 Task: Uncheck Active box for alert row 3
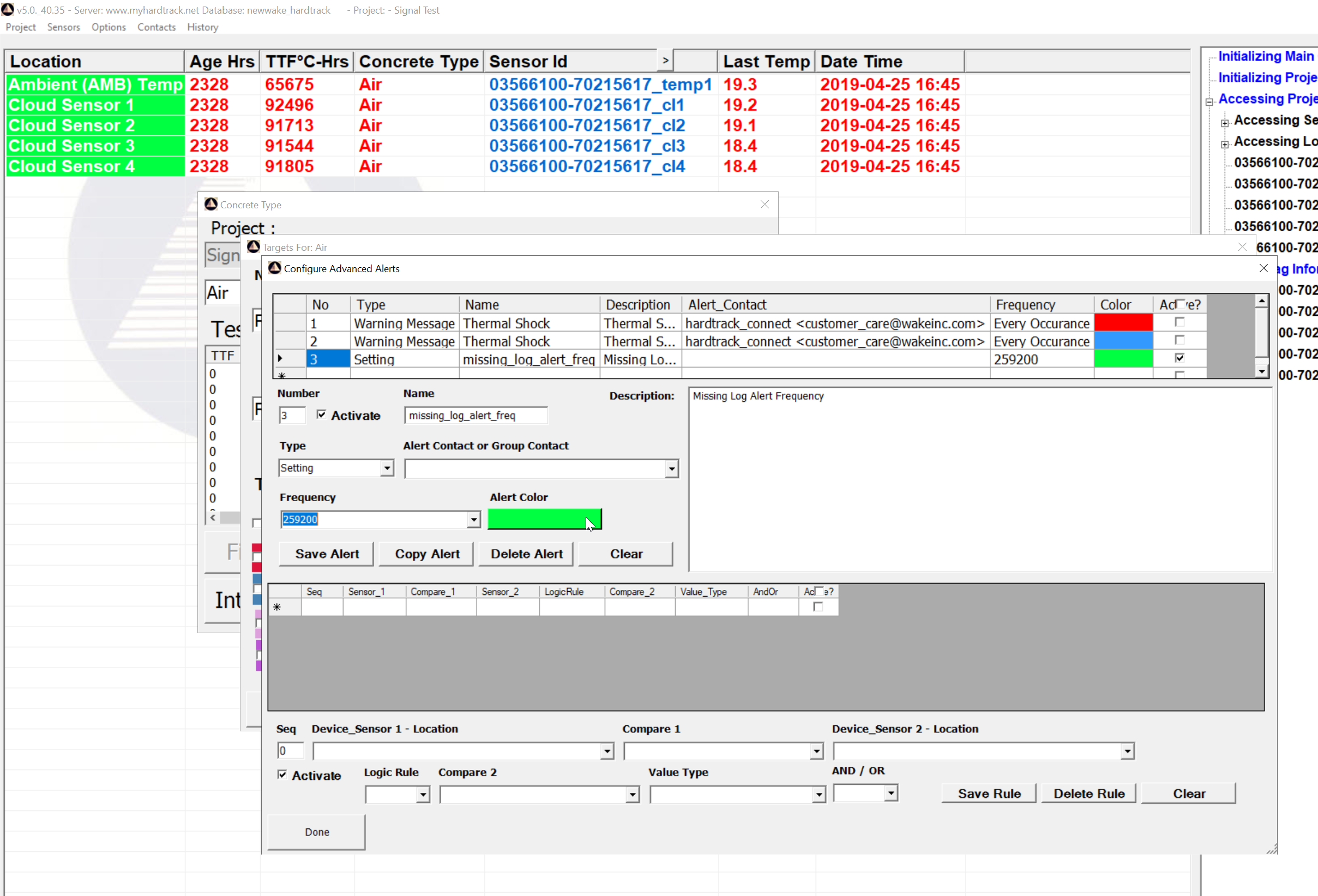(1179, 358)
